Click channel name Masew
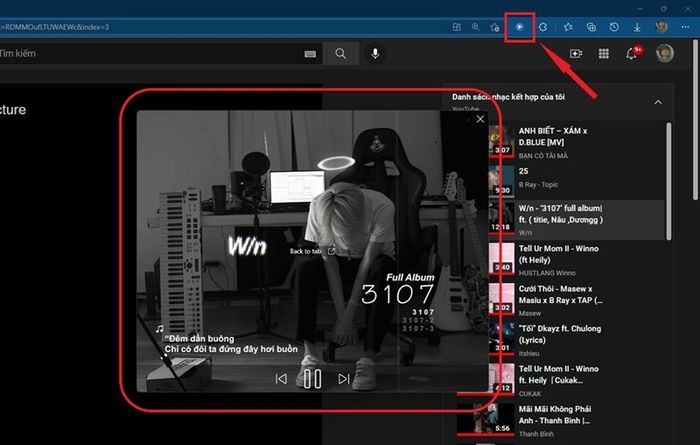 pyautogui.click(x=529, y=313)
